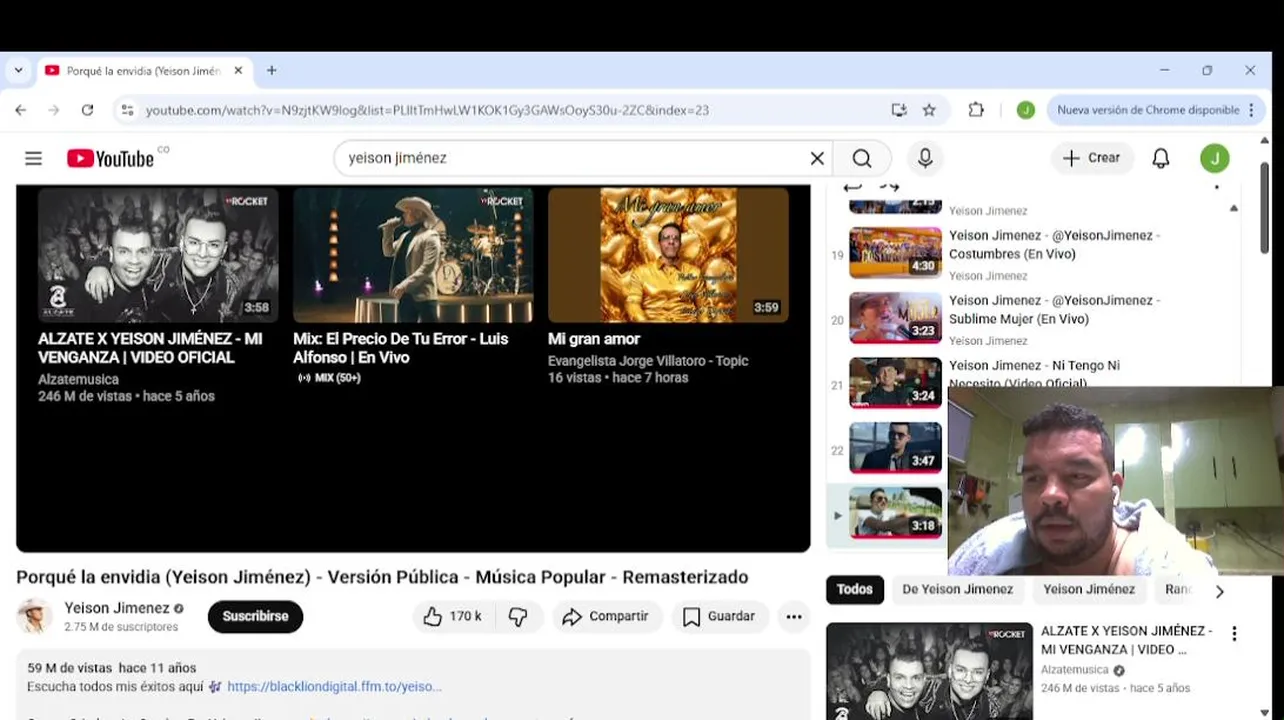This screenshot has width=1284, height=720.
Task: Bookmark this page with the star
Action: (x=929, y=110)
